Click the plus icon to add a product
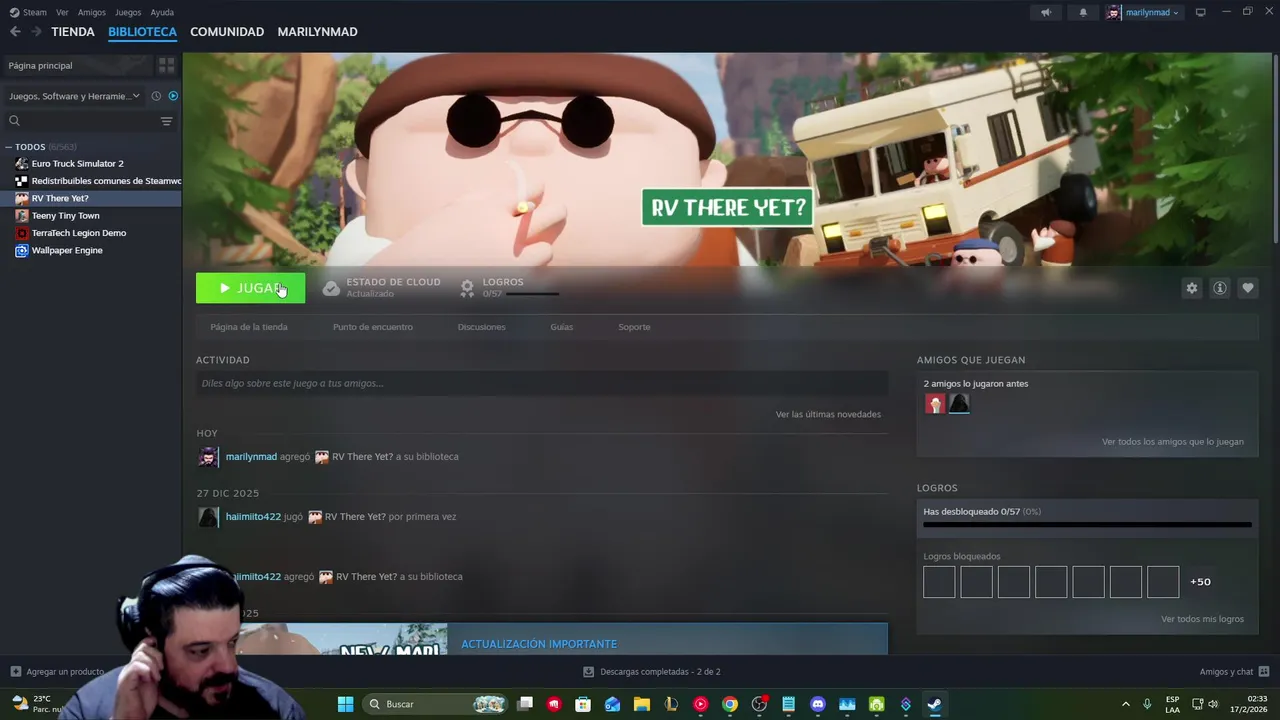Viewport: 1280px width, 720px height. (15, 672)
